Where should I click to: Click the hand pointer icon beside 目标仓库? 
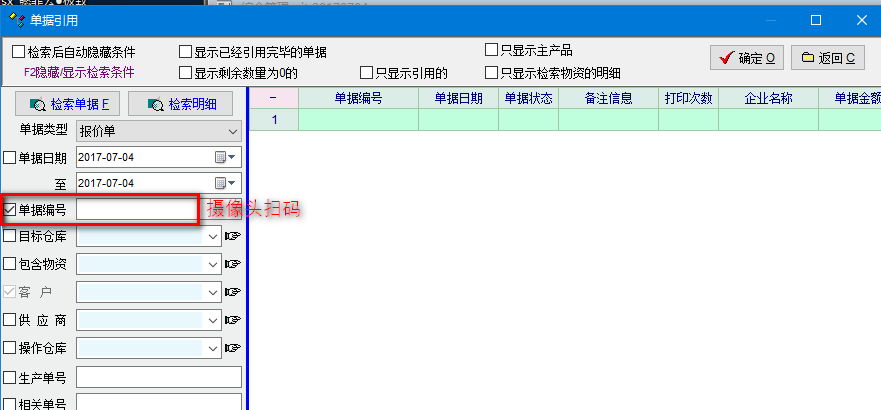(233, 237)
